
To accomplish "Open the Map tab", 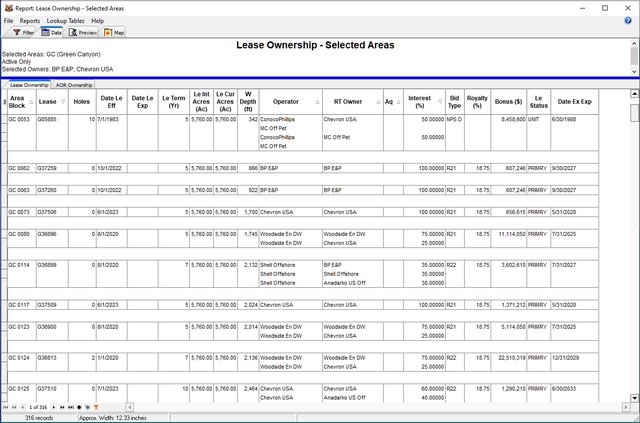I will tap(114, 33).
